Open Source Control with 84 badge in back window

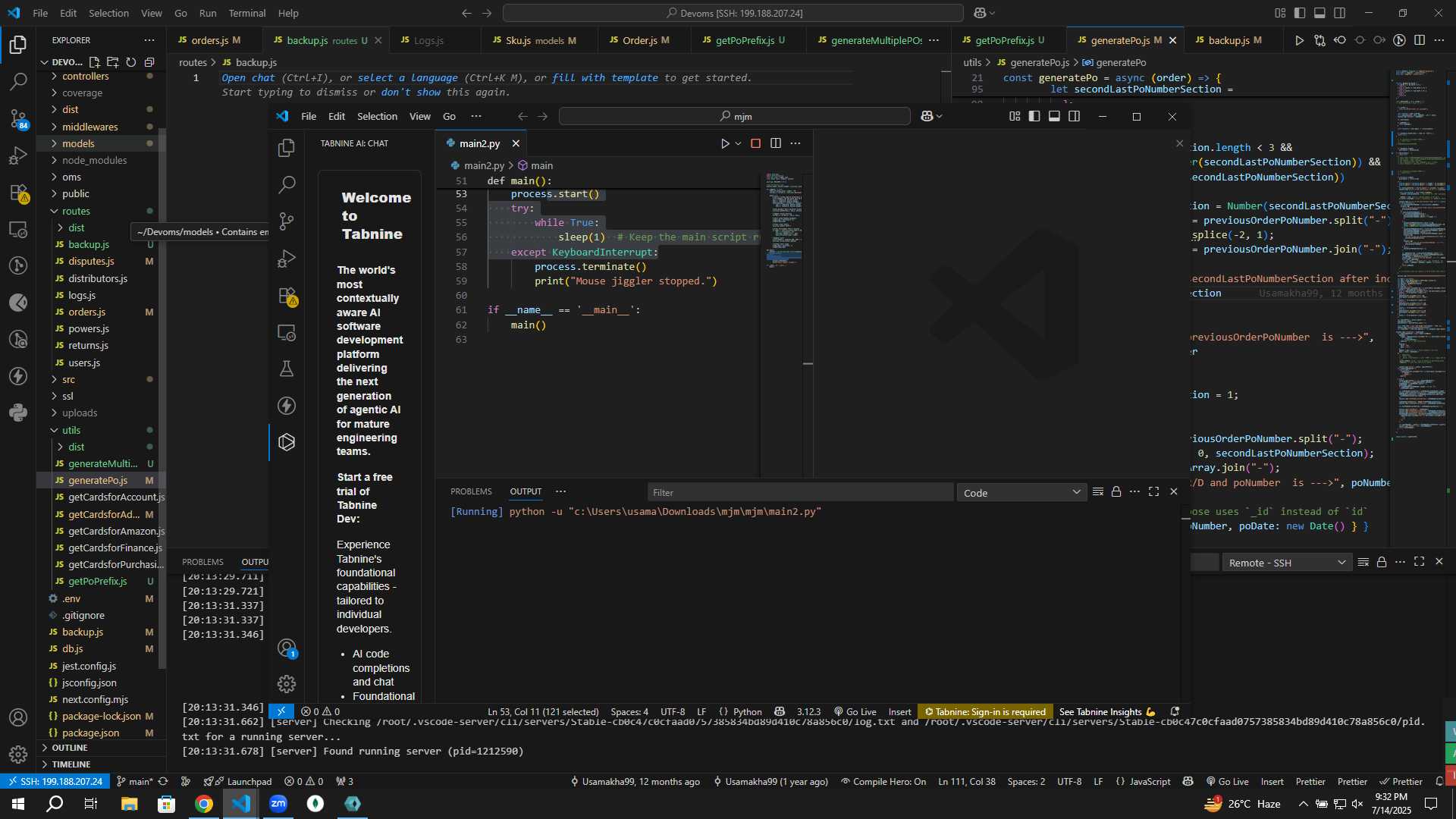[18, 118]
